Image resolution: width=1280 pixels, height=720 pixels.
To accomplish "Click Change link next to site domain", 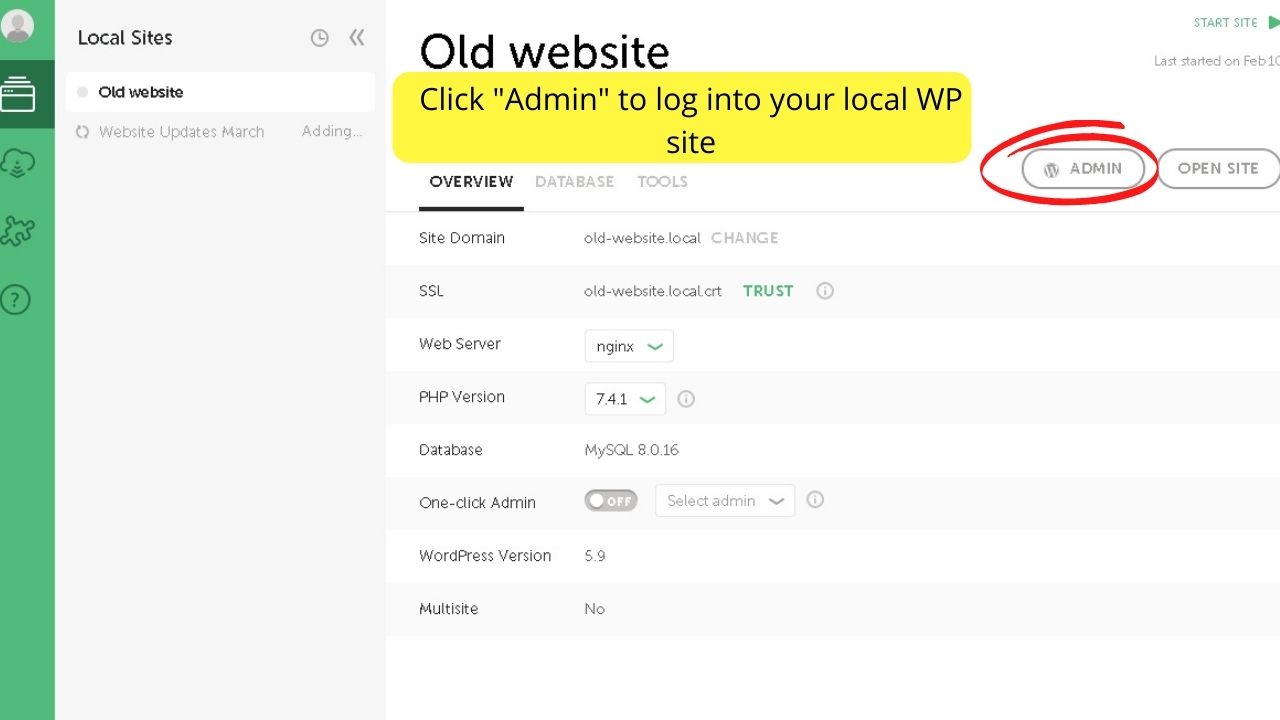I will (744, 238).
